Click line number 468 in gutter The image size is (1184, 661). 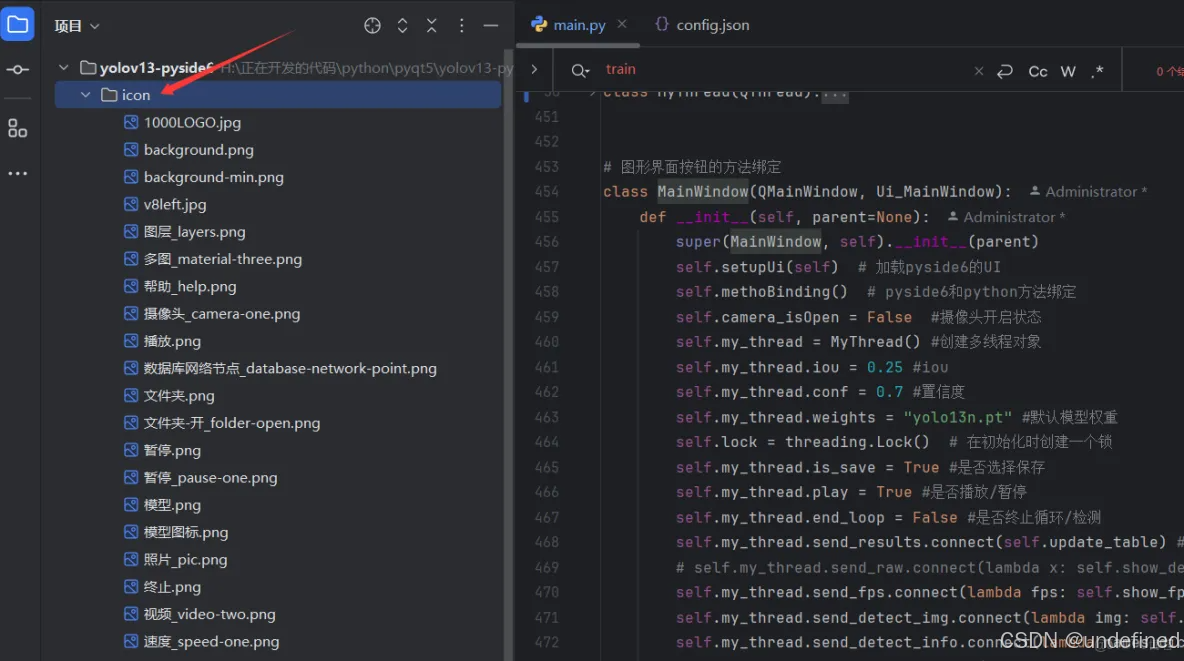[x=547, y=542]
